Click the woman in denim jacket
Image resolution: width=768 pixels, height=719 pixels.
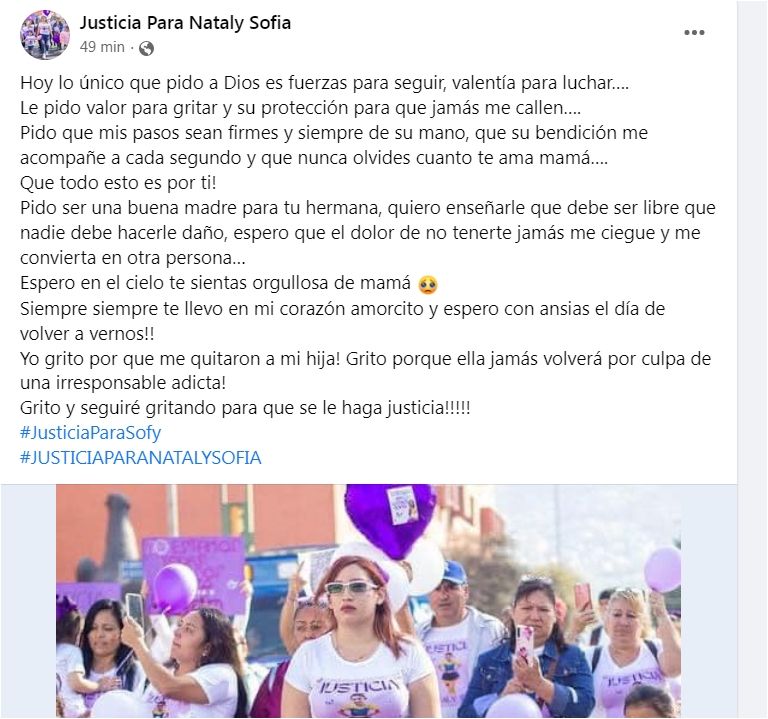tap(533, 651)
